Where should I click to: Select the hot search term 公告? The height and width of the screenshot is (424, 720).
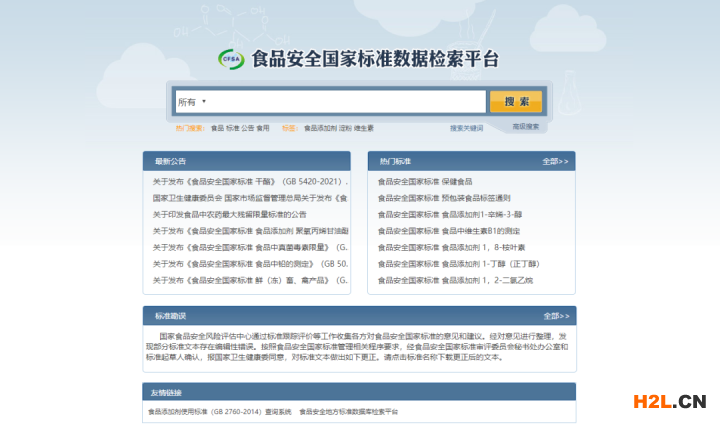[247, 128]
